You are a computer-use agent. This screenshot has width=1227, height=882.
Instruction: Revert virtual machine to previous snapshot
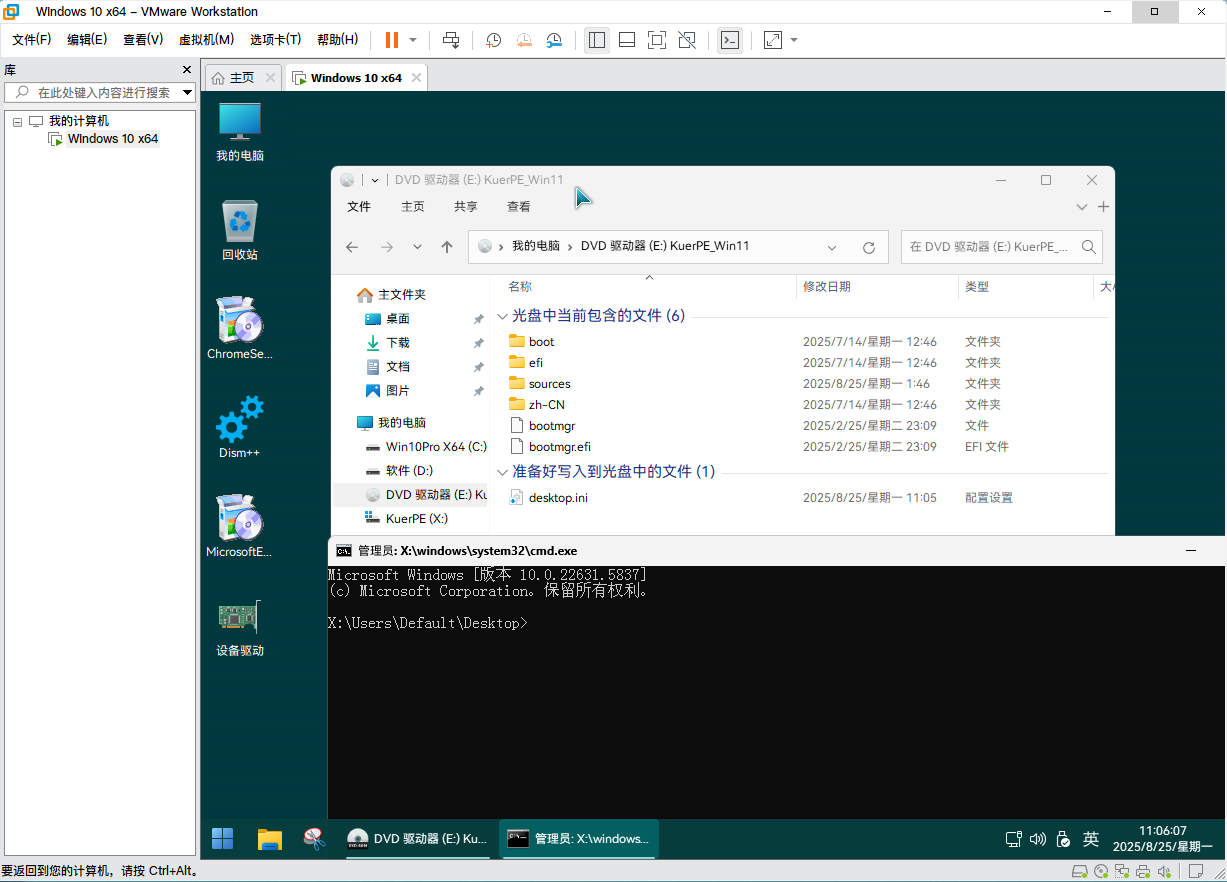click(524, 40)
